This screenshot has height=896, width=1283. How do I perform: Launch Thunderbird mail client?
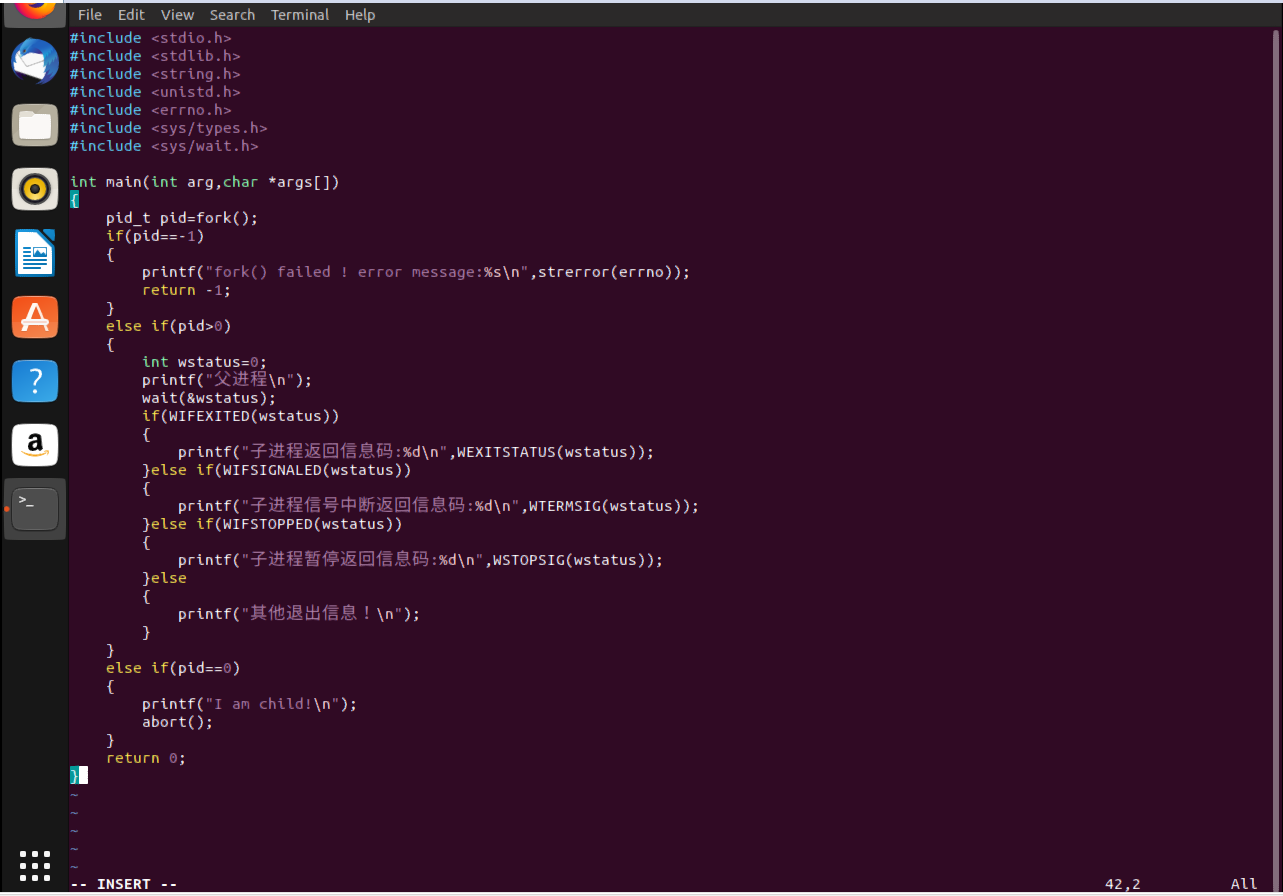pos(35,61)
